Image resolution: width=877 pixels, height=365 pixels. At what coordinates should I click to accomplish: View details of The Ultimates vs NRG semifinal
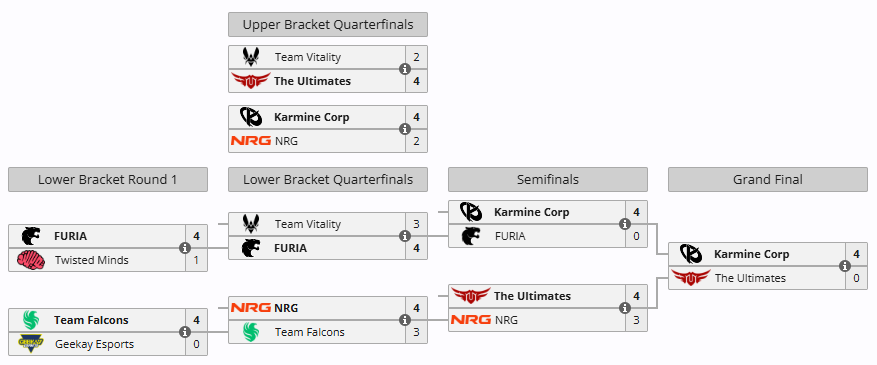point(625,308)
